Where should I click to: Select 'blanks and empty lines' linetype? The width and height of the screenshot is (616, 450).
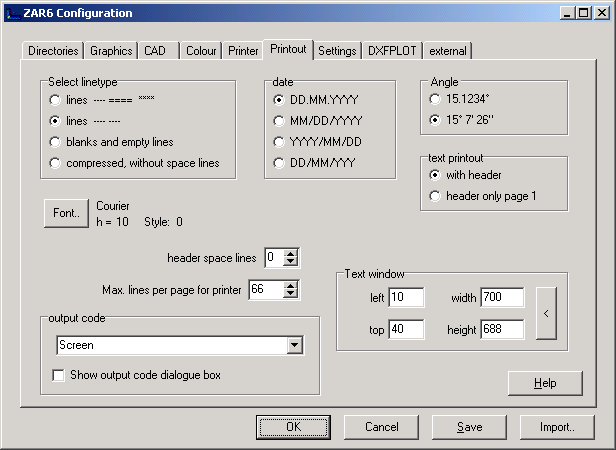tap(54, 141)
